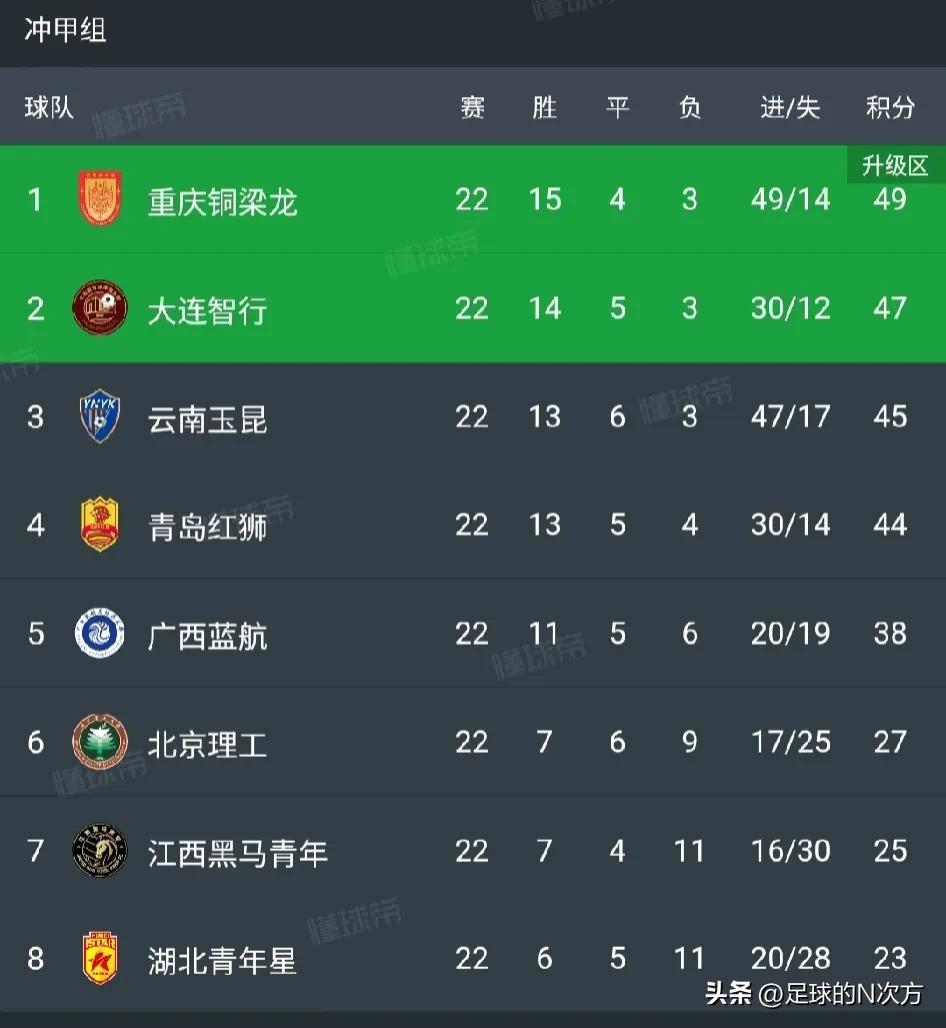Image resolution: width=946 pixels, height=1028 pixels.
Task: Click the 北京理工 green emblem
Action: coord(100,742)
